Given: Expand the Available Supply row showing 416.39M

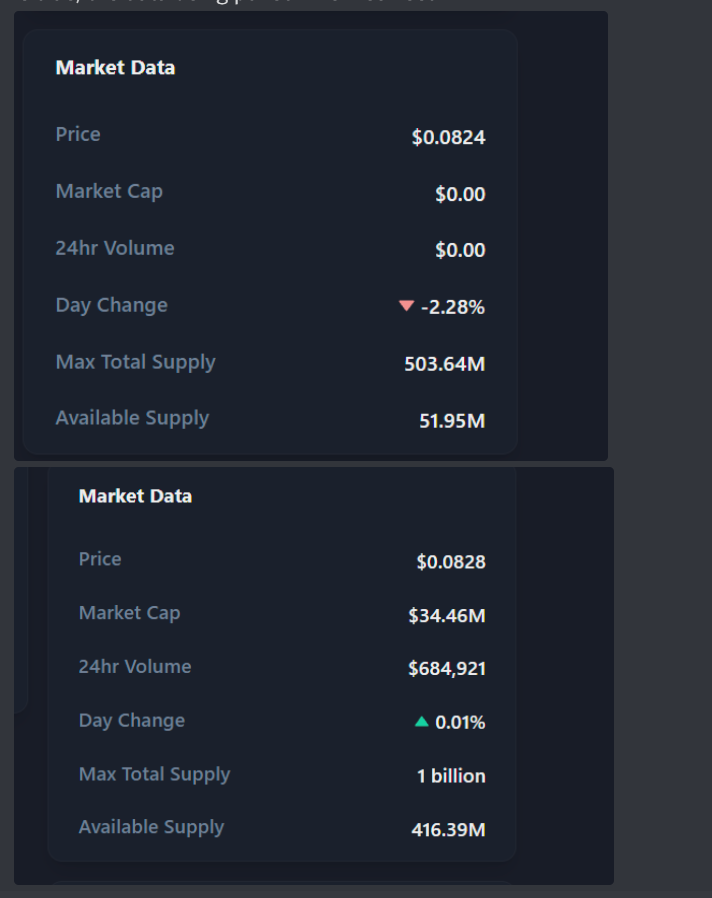Looking at the screenshot, I should click(280, 827).
